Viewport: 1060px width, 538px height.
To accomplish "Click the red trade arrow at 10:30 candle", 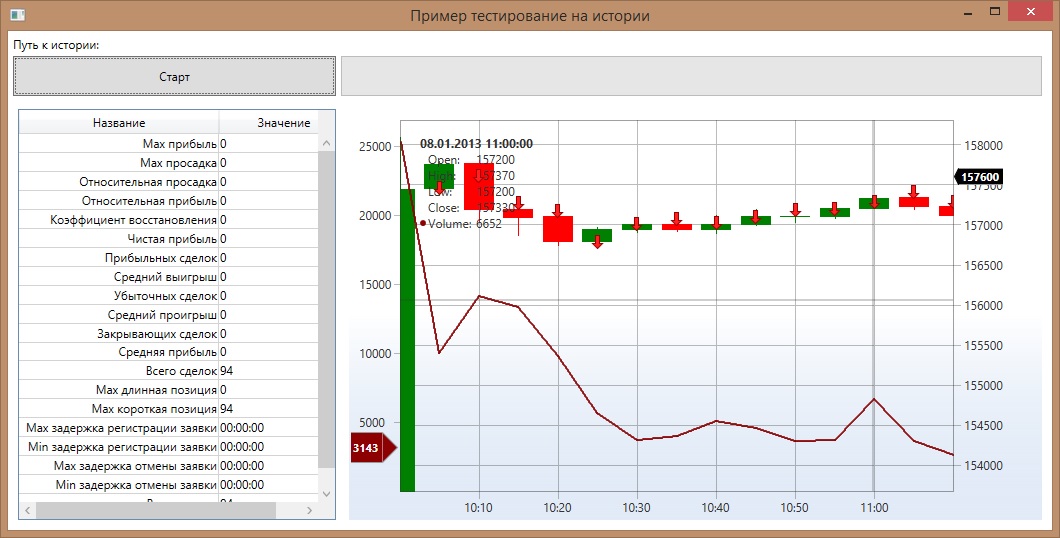I will pos(636,223).
